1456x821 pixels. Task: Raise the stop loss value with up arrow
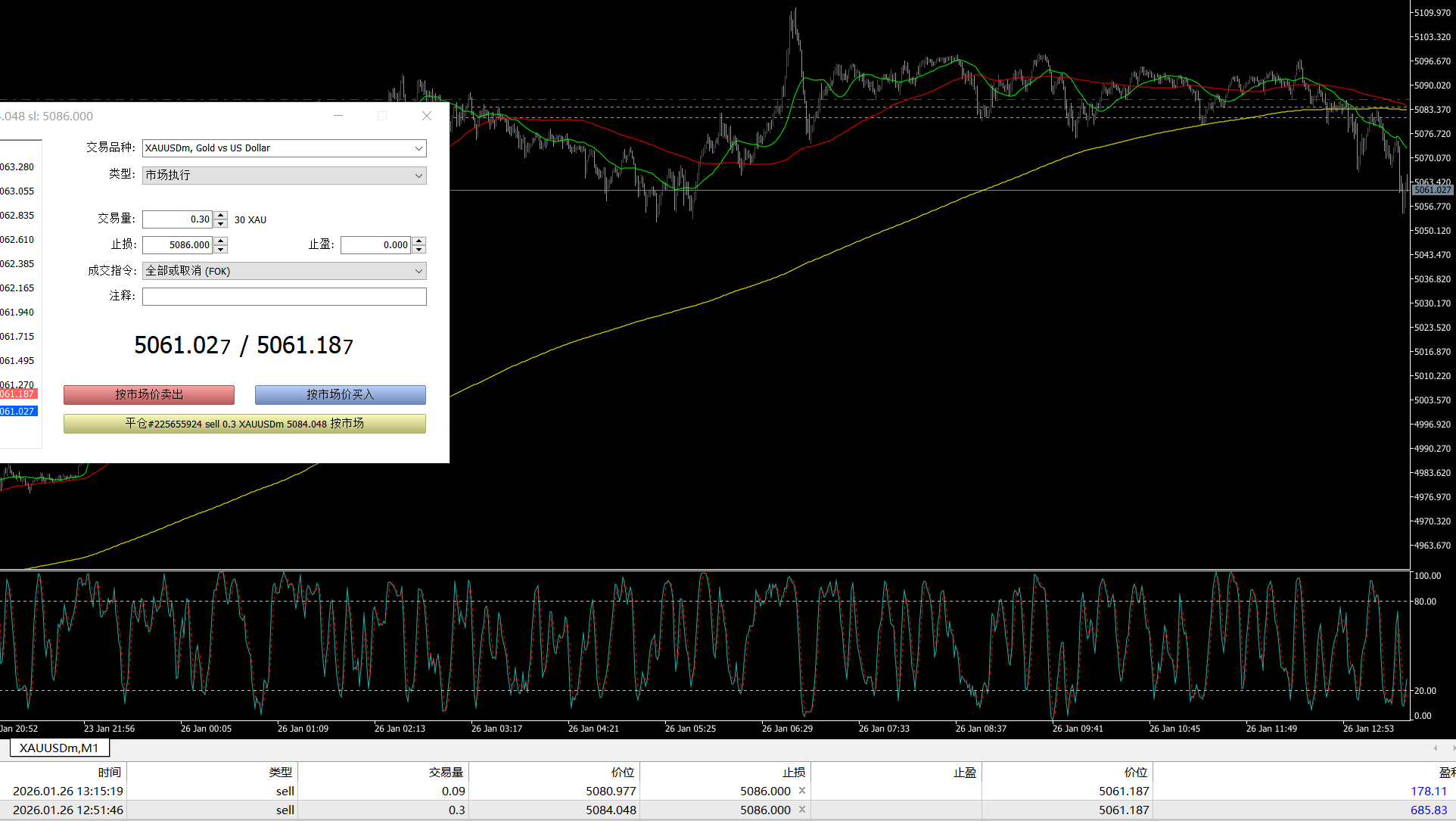221,241
